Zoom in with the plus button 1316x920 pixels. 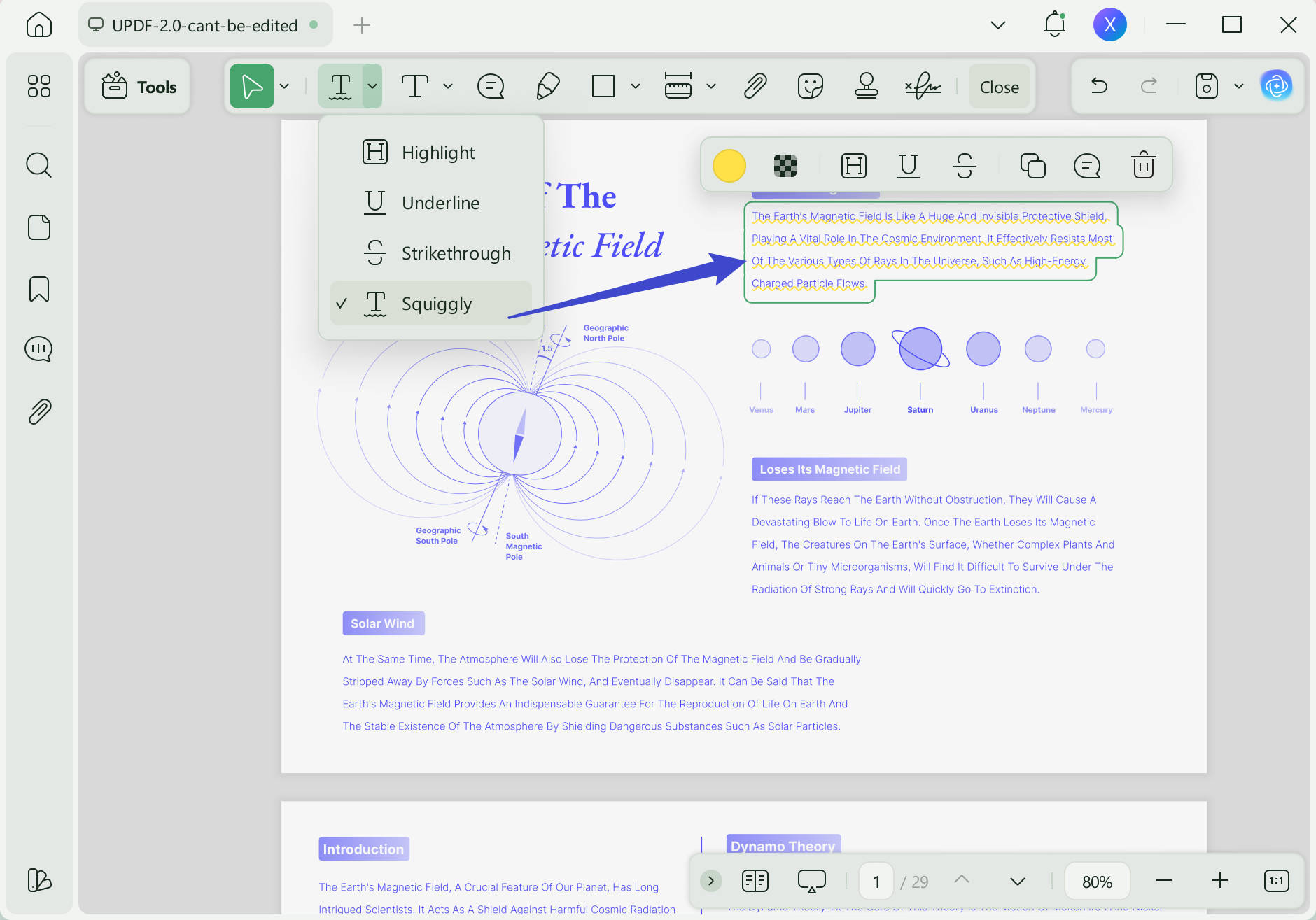point(1220,881)
